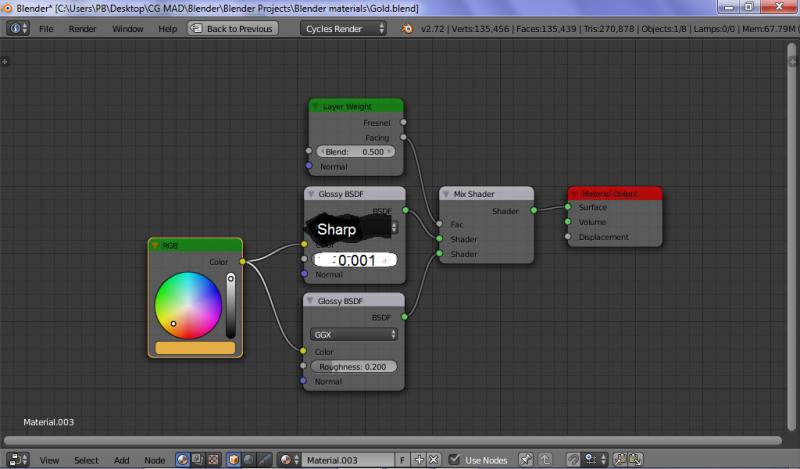This screenshot has width=800, height=469.
Task: Open the Add menu in node editor
Action: [121, 460]
